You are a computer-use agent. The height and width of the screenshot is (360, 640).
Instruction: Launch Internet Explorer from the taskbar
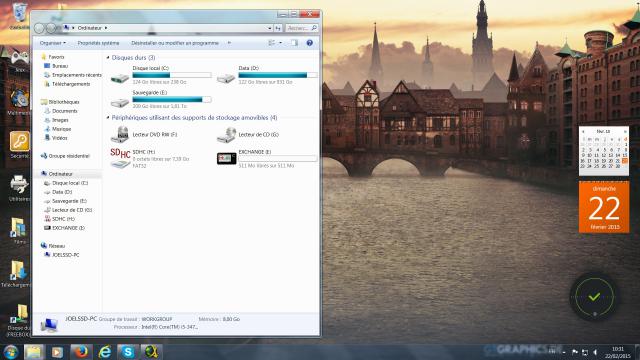(x=104, y=352)
